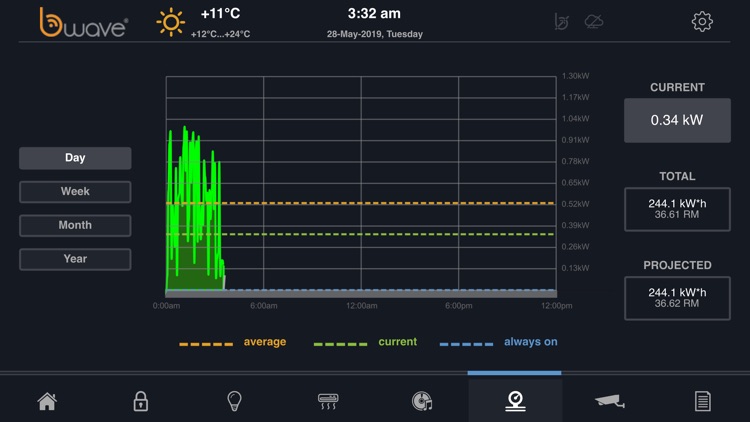Screen dimensions: 750x422
Task: Click the PROJECTED heading
Action: (677, 265)
